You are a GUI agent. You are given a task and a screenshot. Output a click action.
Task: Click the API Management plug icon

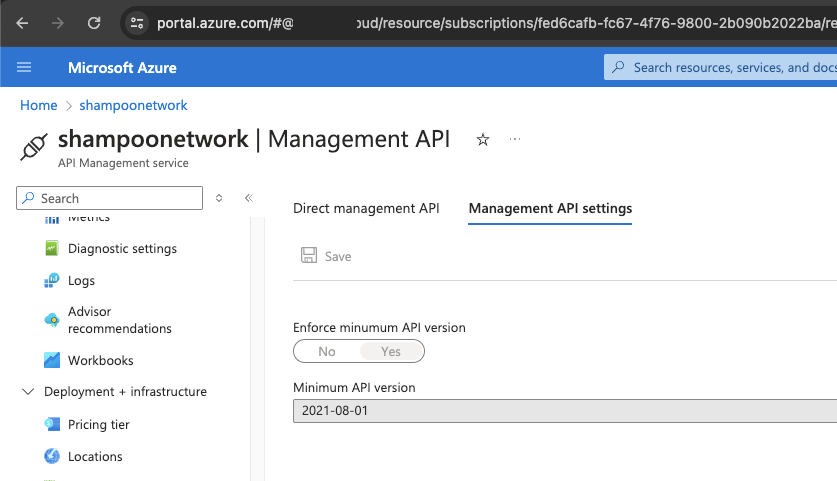point(34,147)
